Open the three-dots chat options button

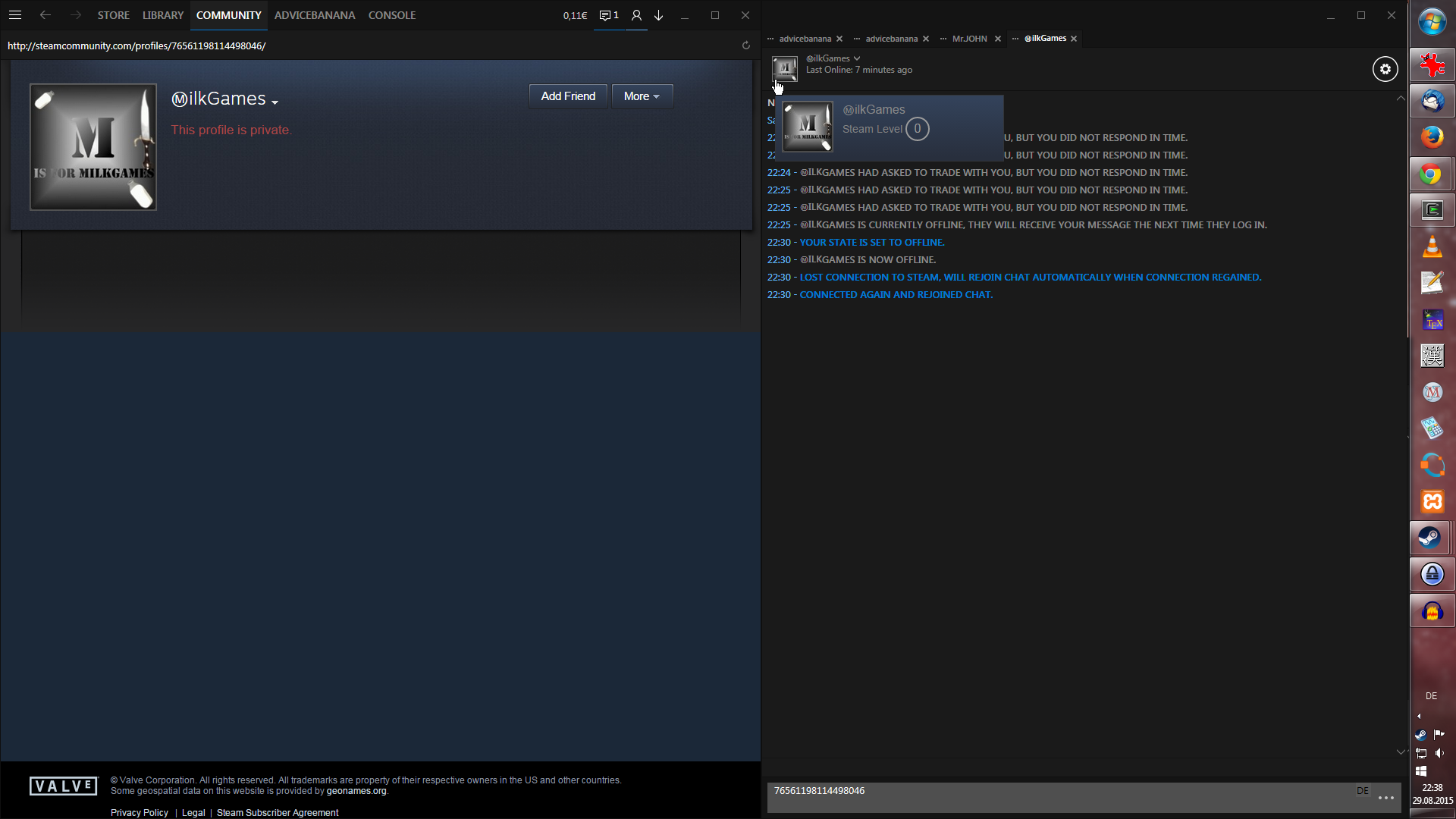[x=1385, y=798]
